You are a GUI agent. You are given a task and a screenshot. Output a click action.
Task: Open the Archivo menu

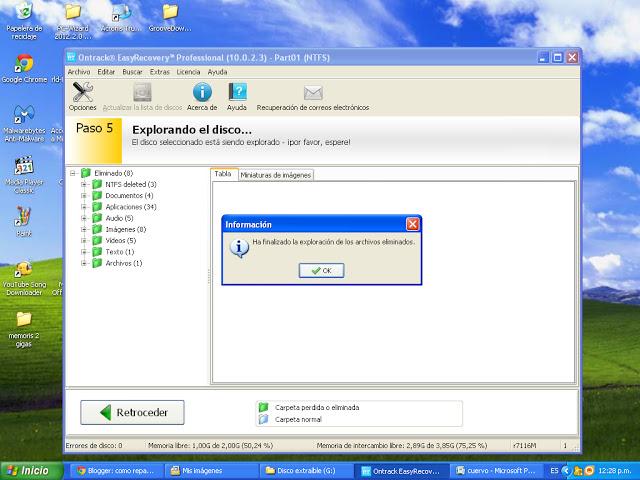(x=78, y=72)
